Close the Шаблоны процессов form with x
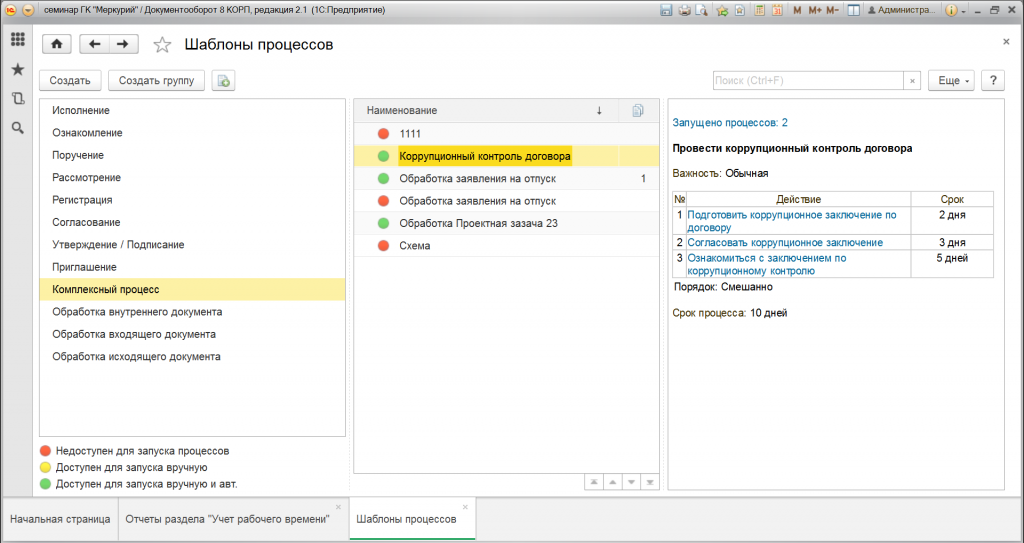The height and width of the screenshot is (543, 1024). click(x=1006, y=41)
